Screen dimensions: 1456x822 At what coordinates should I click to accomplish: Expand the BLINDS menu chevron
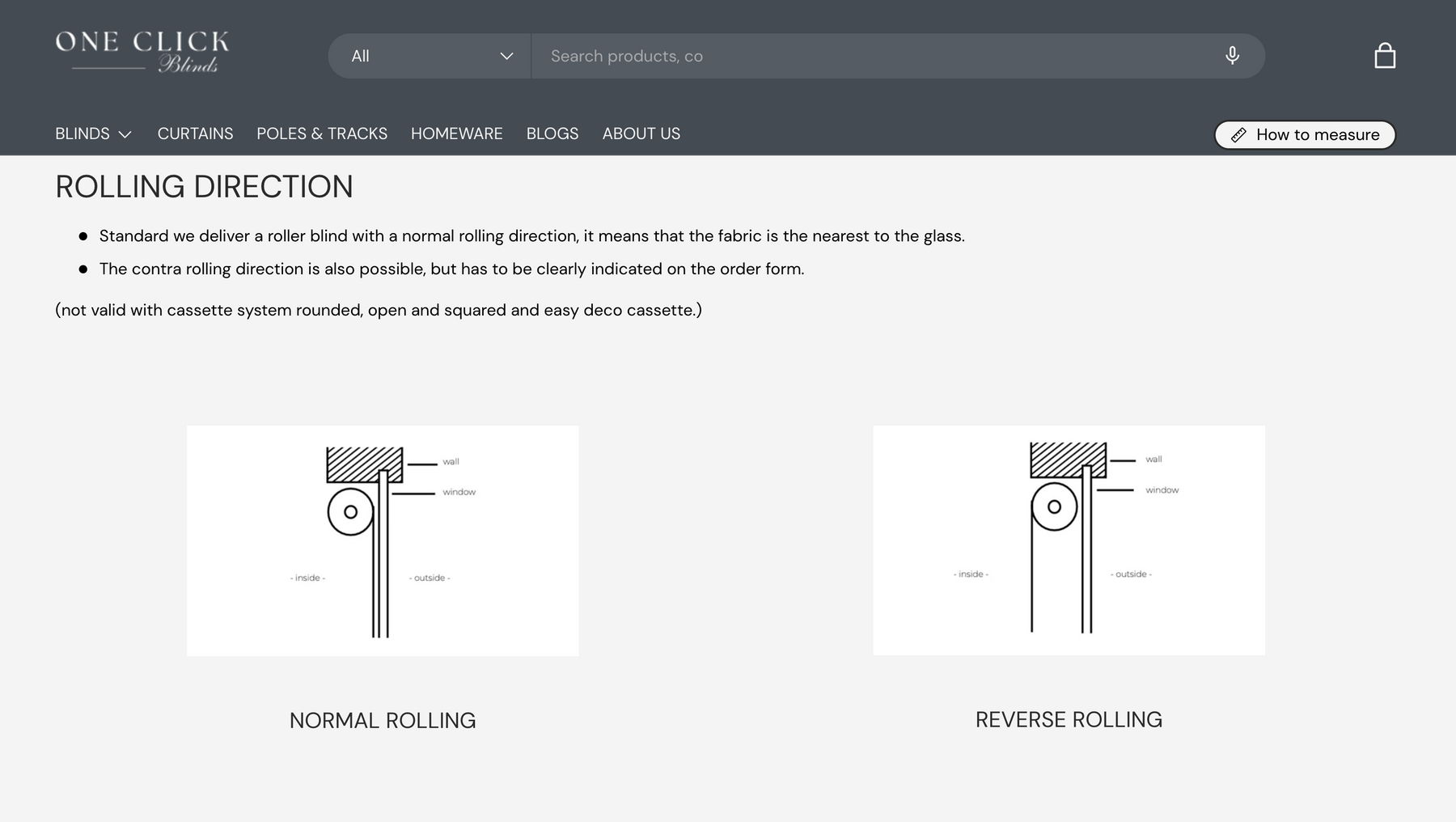(x=125, y=134)
